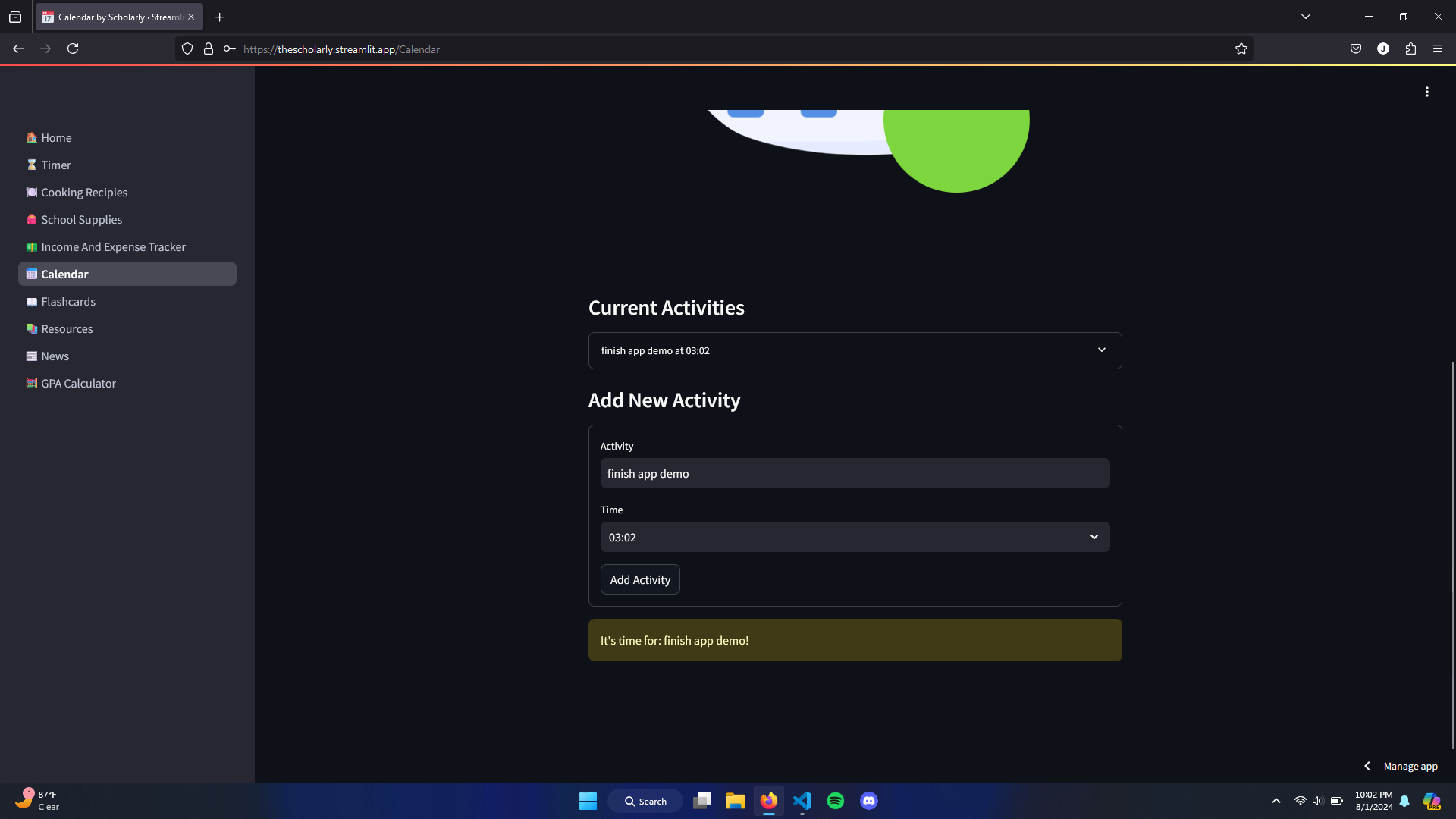Viewport: 1456px width, 819px height.
Task: Open Firefox extensions puzzle icon
Action: [1410, 49]
